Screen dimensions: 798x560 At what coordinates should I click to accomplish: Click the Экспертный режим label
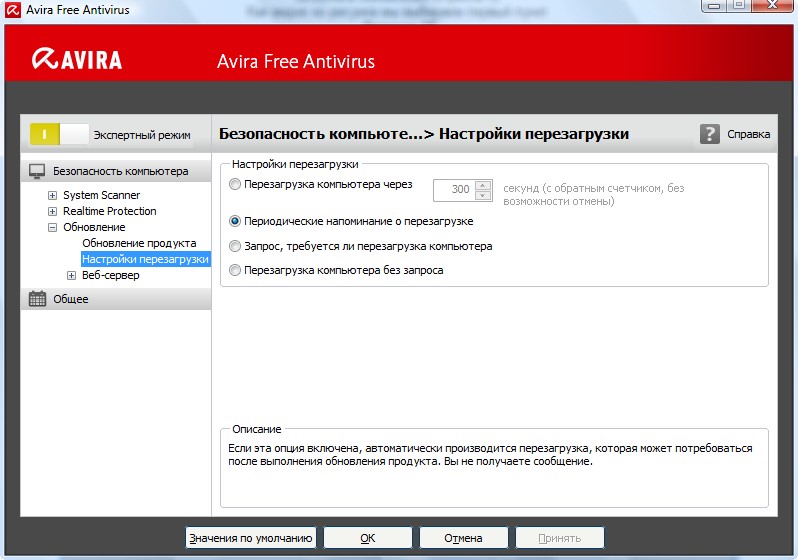(x=142, y=135)
